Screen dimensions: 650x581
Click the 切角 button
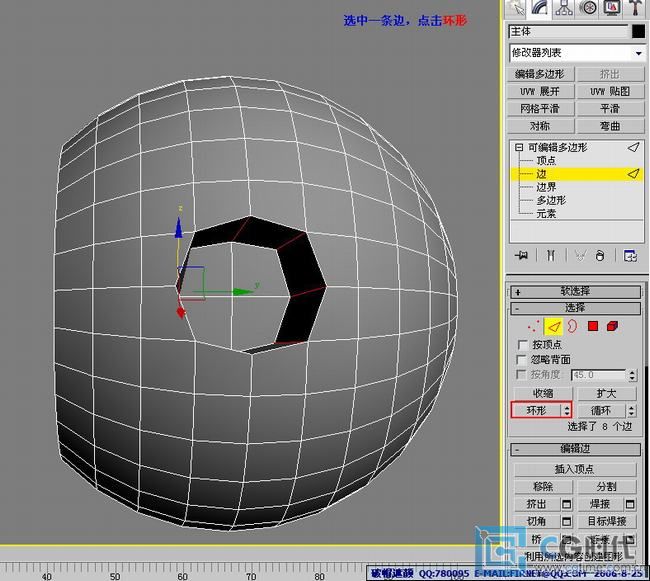pyautogui.click(x=537, y=521)
